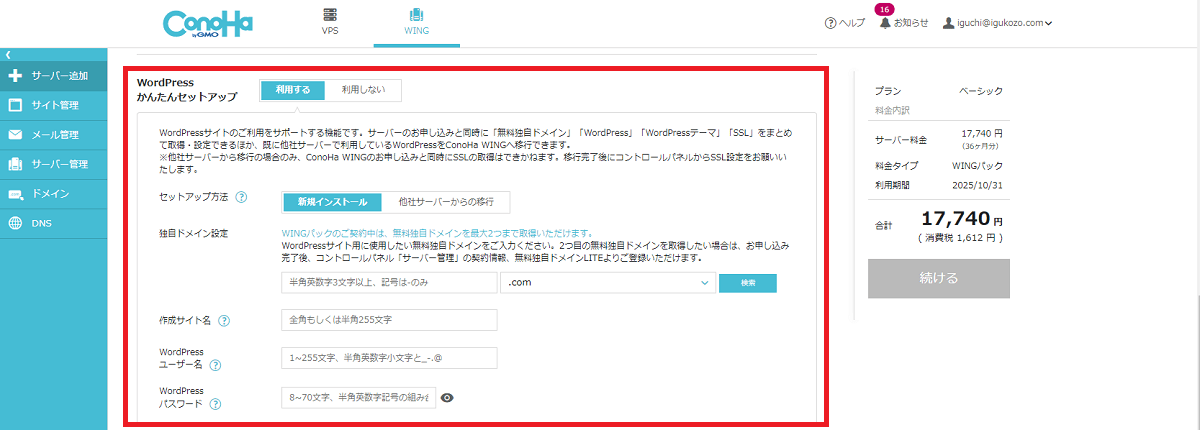
Task: Click the (消費税 1,612 円) tax text
Action: [962, 238]
